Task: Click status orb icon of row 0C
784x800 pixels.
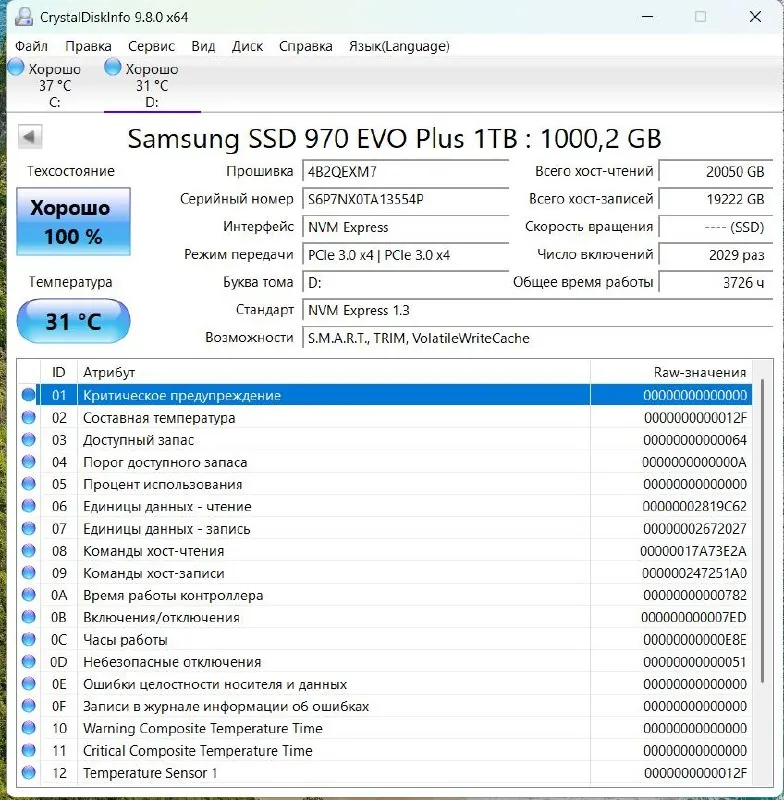Action: pyautogui.click(x=29, y=639)
